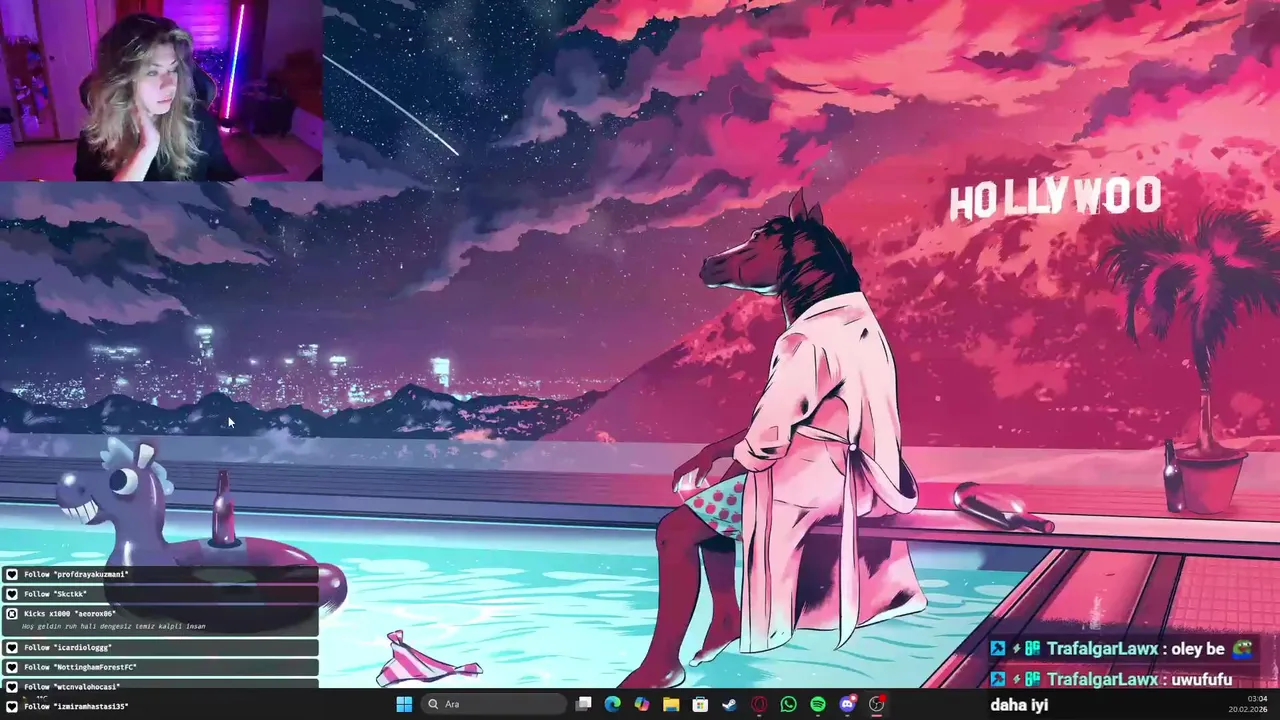Image resolution: width=1280 pixels, height=720 pixels.
Task: Open WhatsApp from the taskbar
Action: click(x=788, y=704)
